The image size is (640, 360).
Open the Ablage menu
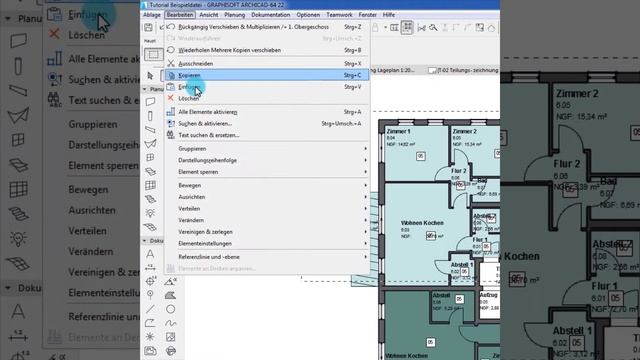pyautogui.click(x=152, y=15)
